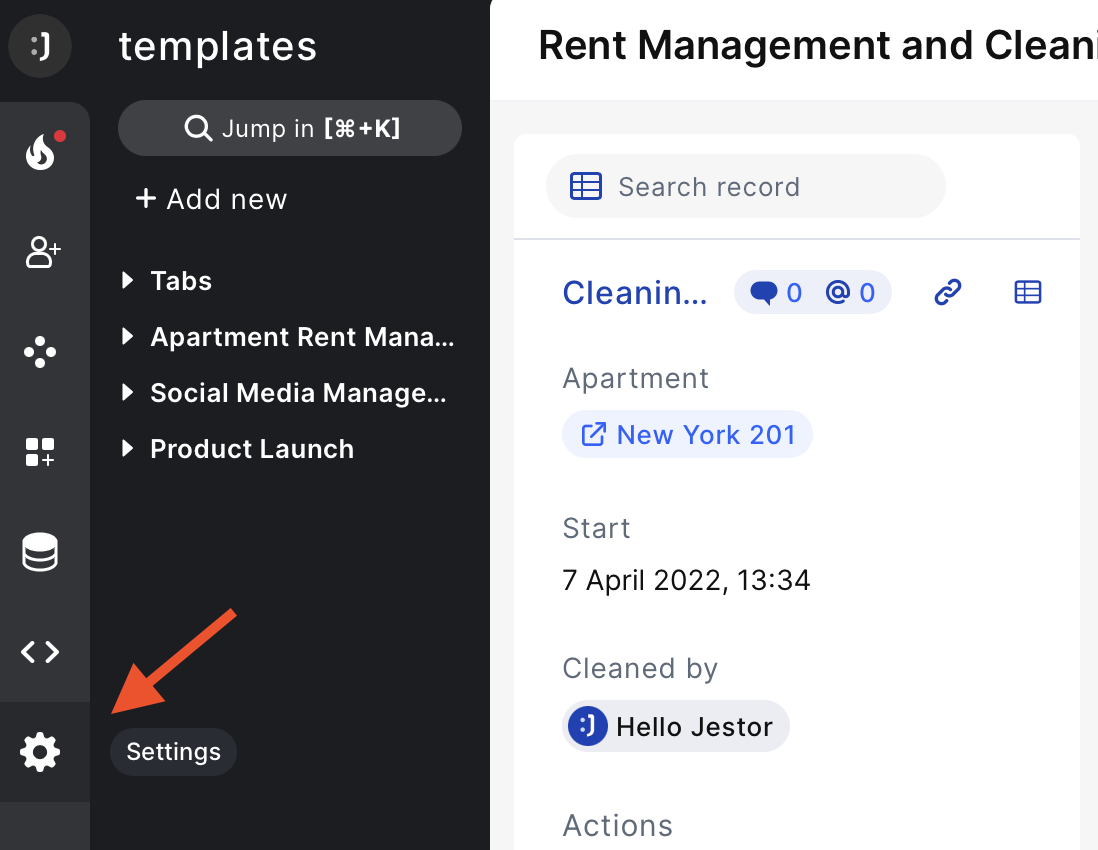Open the database stack icon

tap(40, 552)
